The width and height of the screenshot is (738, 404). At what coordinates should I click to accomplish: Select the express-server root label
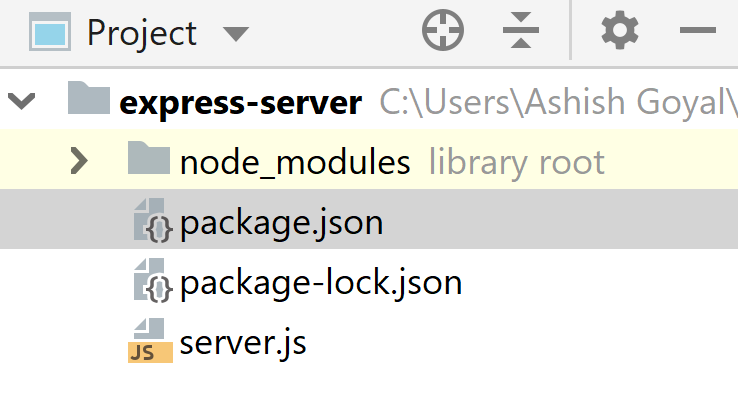click(x=241, y=103)
